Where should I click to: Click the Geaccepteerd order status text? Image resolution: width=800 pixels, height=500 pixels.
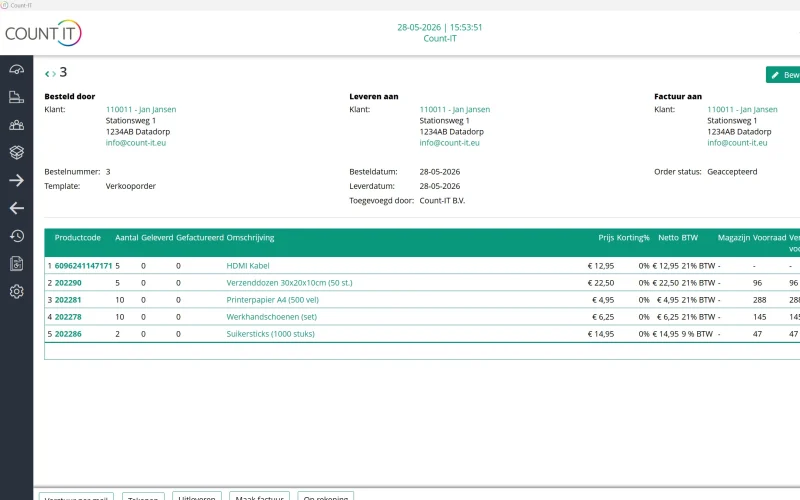click(732, 172)
